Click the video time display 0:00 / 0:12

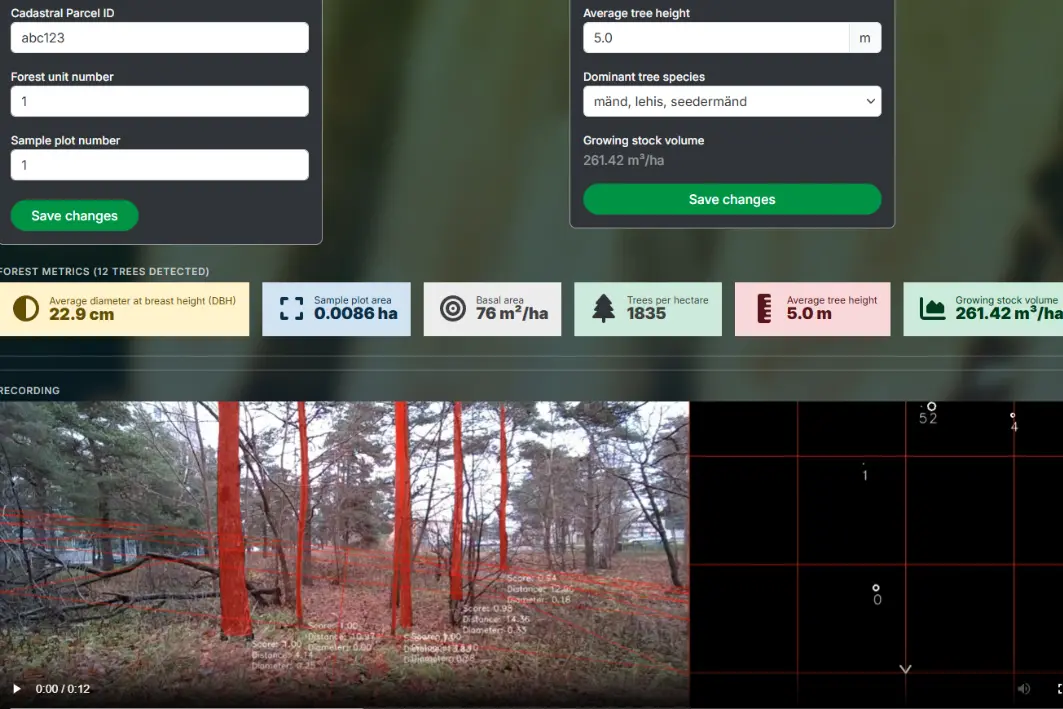click(x=62, y=689)
